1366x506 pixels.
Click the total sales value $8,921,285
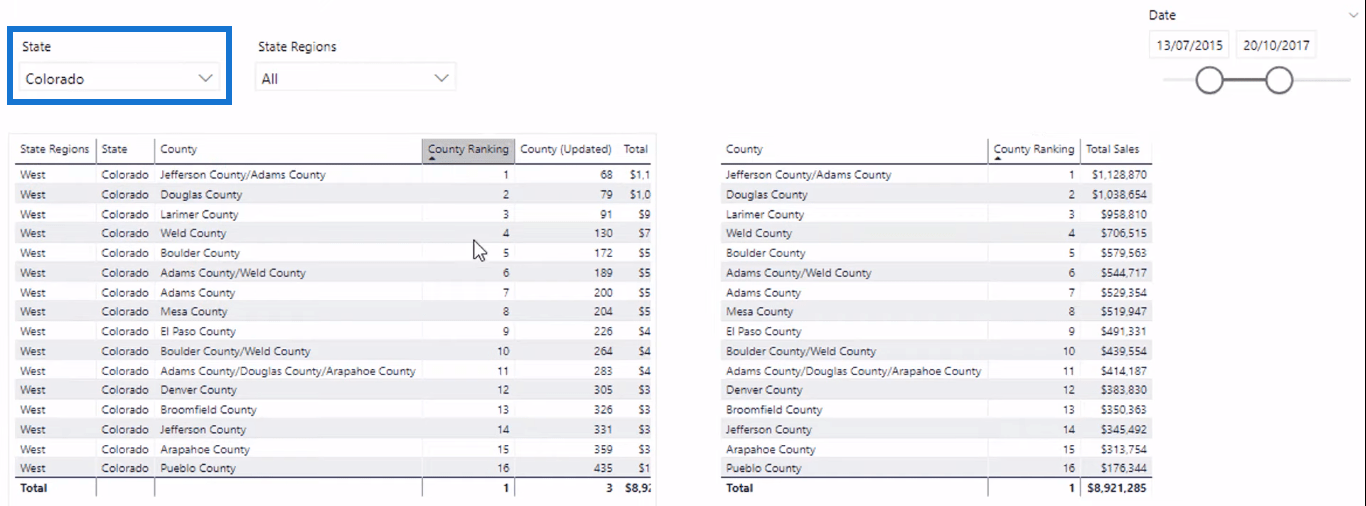point(1118,488)
